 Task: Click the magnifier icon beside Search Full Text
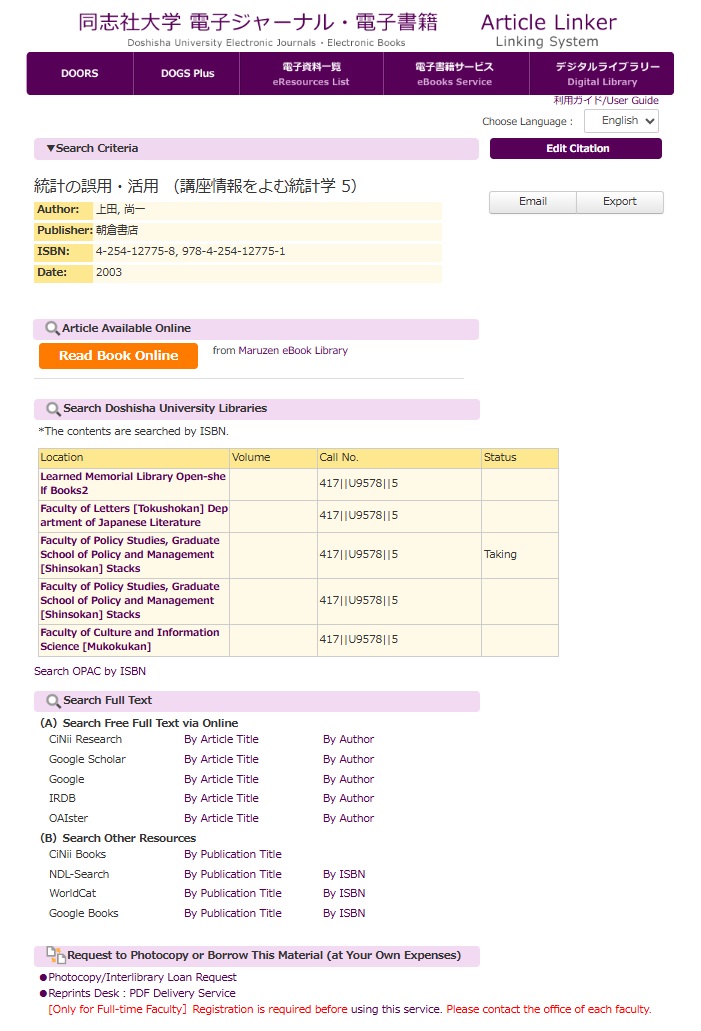[x=53, y=701]
